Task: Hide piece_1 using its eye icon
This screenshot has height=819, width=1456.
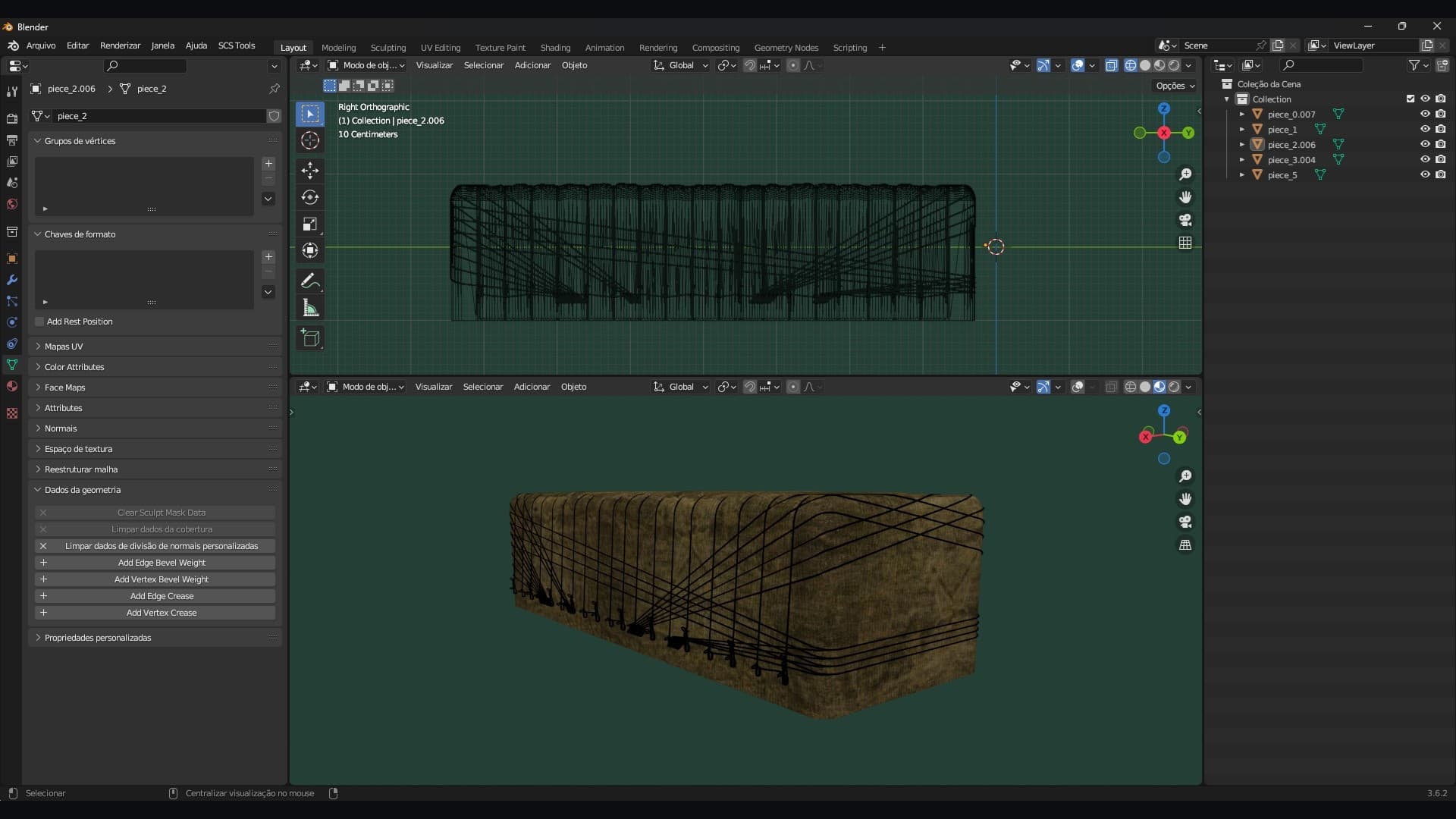Action: pos(1425,129)
